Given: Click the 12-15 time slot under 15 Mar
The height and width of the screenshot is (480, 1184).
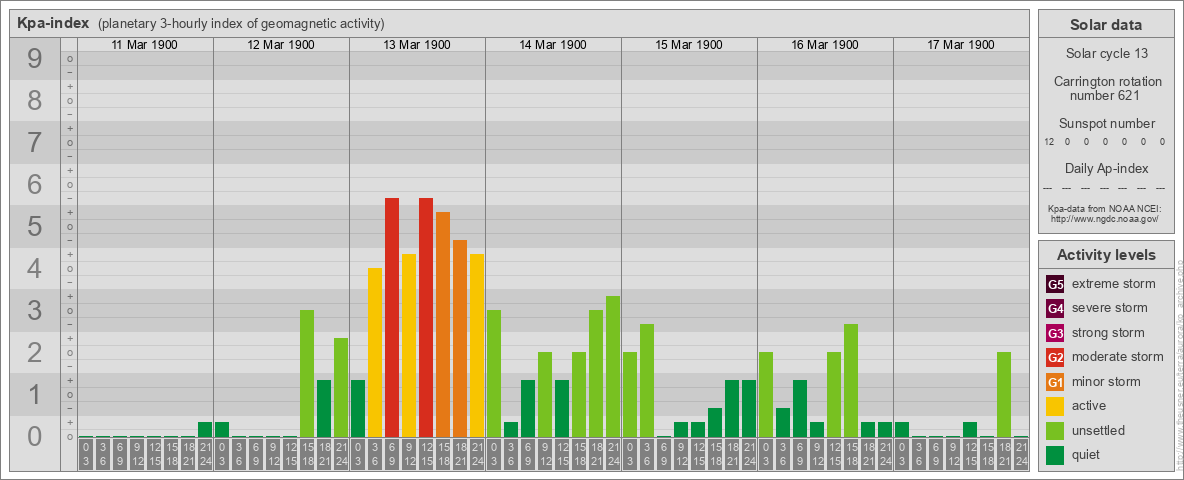Looking at the screenshot, I should coord(698,455).
